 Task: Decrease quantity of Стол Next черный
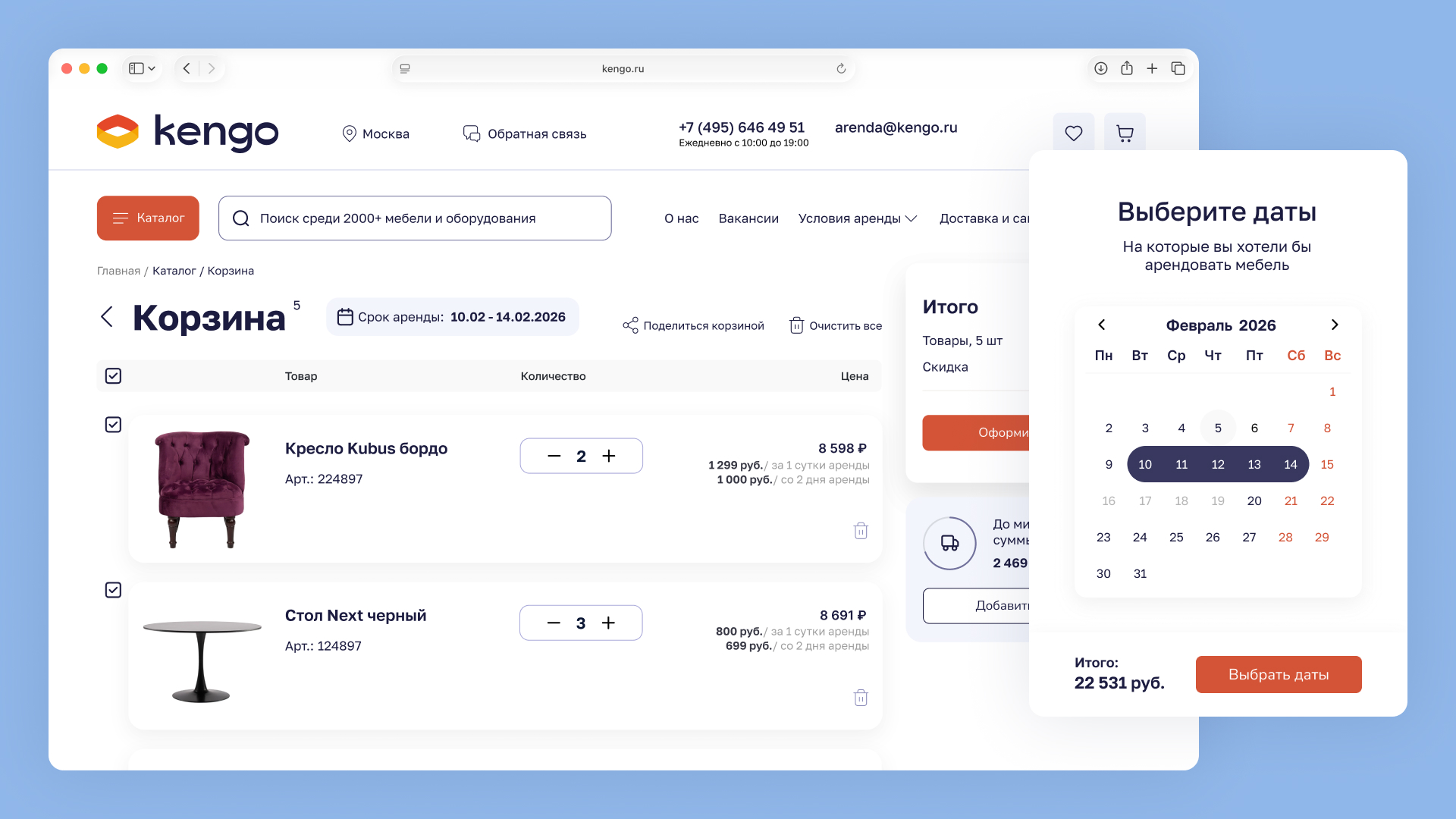click(x=554, y=623)
